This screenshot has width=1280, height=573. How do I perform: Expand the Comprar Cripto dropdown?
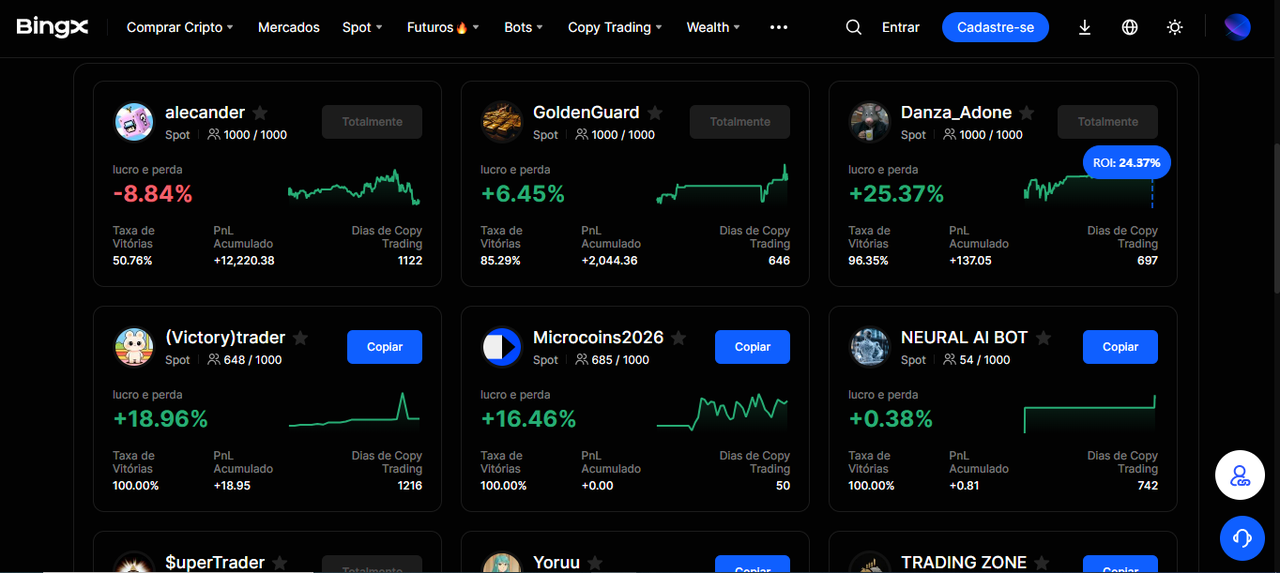(x=179, y=27)
